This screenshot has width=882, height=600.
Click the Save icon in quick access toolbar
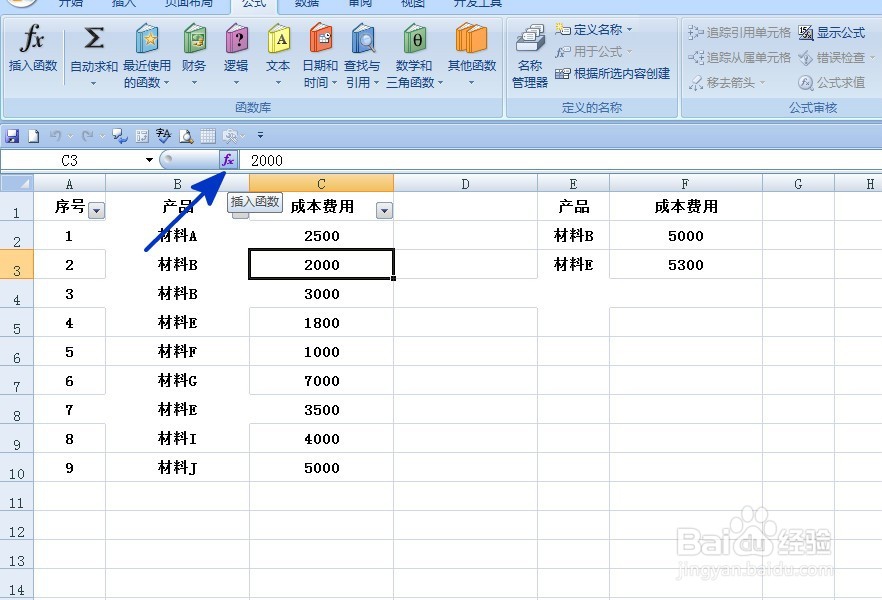pyautogui.click(x=10, y=134)
